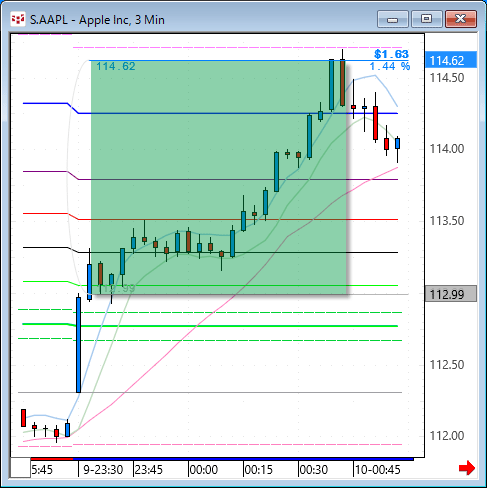Click the 112.50 price axis label
Viewport: 487px width, 488px height.
pyautogui.click(x=447, y=365)
